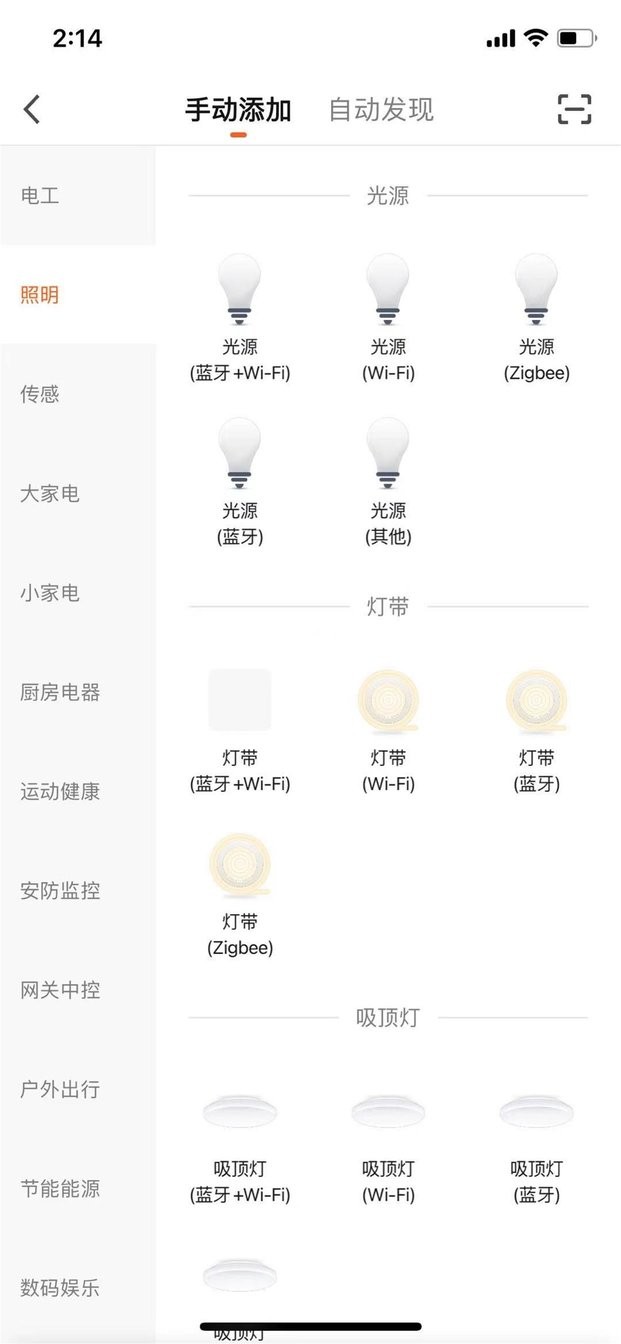This screenshot has width=621, height=1344.
Task: Pick the 吸顶灯 (蓝牙+Wi-Fi) ceiling lamp icon
Action: 240,1111
